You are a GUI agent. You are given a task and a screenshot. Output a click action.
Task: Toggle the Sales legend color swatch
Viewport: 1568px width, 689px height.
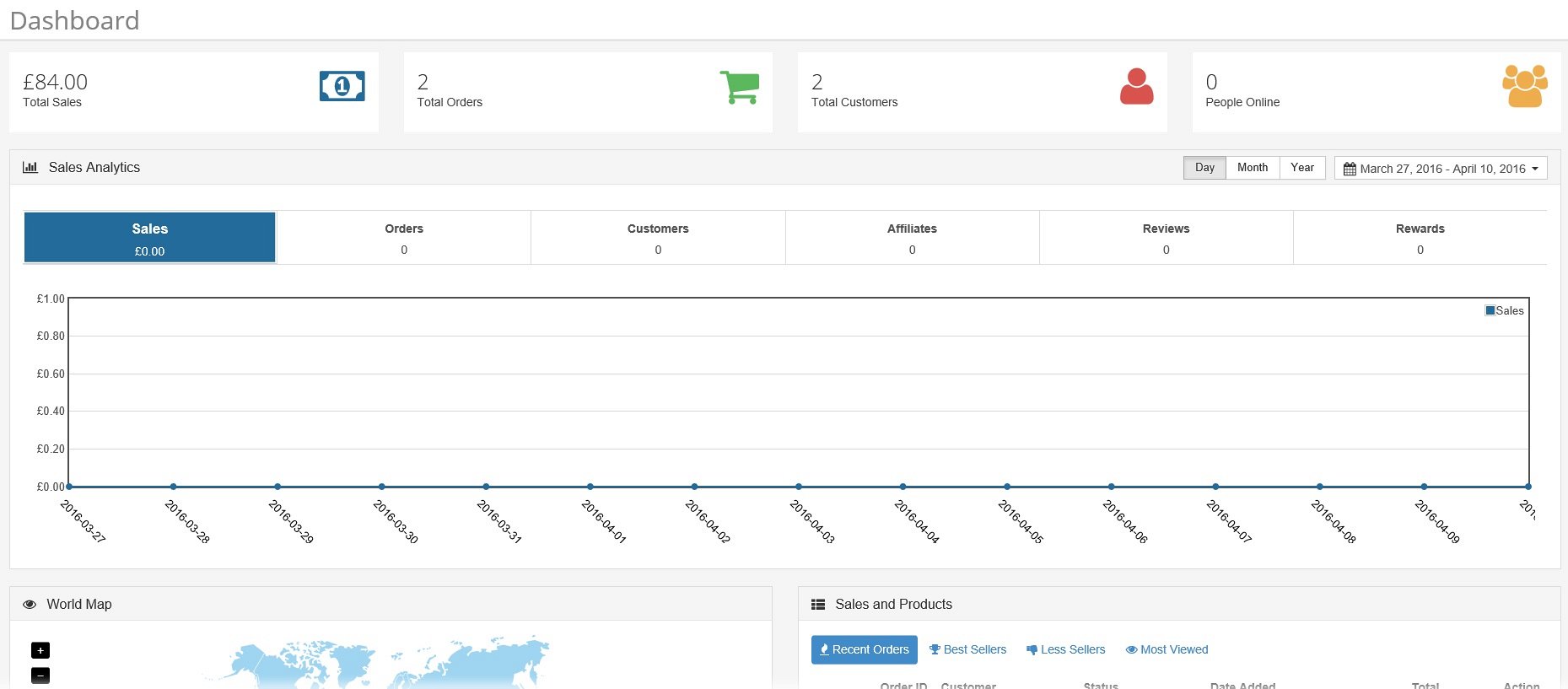pyautogui.click(x=1490, y=310)
